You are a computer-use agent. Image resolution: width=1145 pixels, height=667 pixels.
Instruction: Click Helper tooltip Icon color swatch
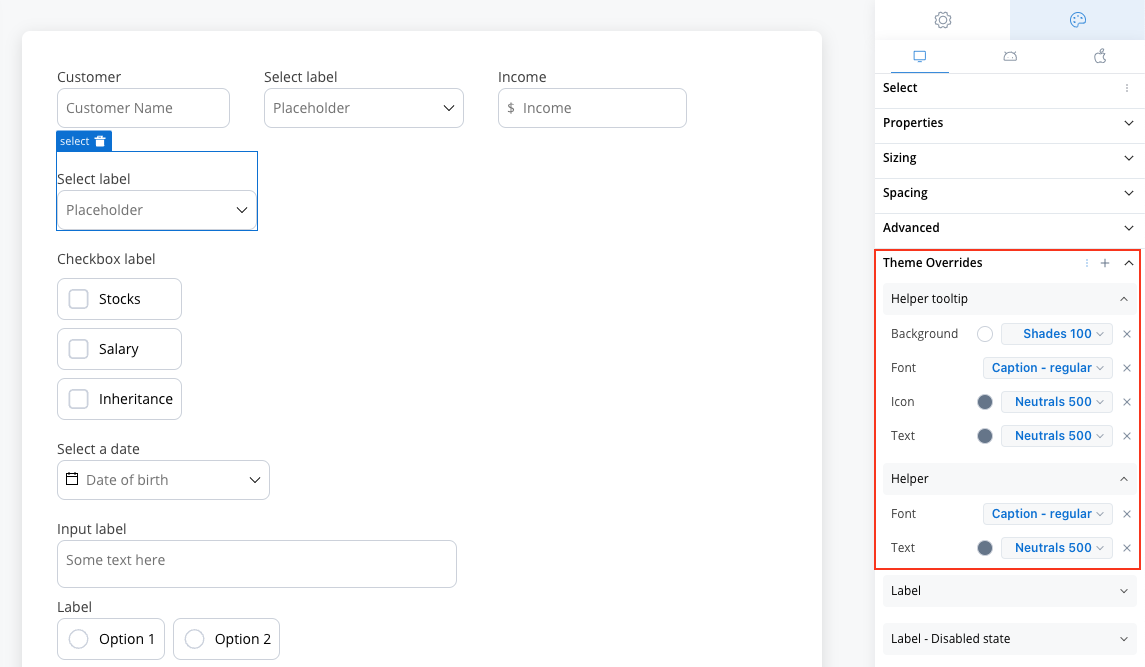click(x=985, y=402)
